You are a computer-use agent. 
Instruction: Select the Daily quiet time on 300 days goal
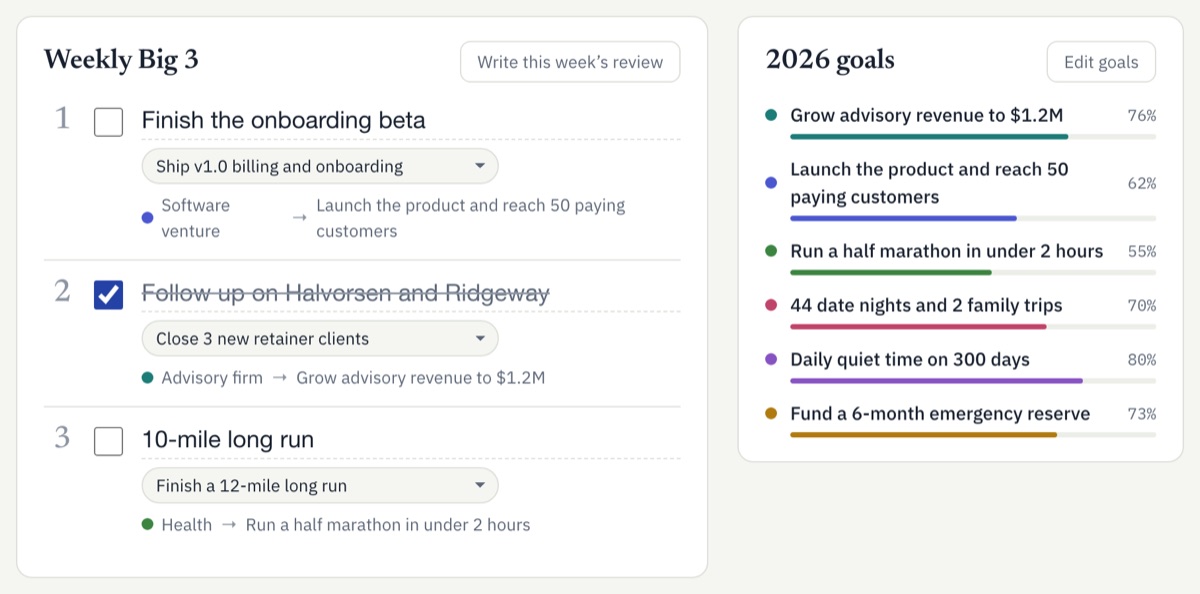pyautogui.click(x=910, y=359)
